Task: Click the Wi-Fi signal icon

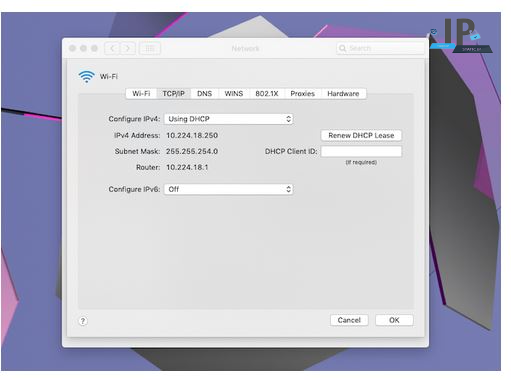Action: tap(87, 77)
